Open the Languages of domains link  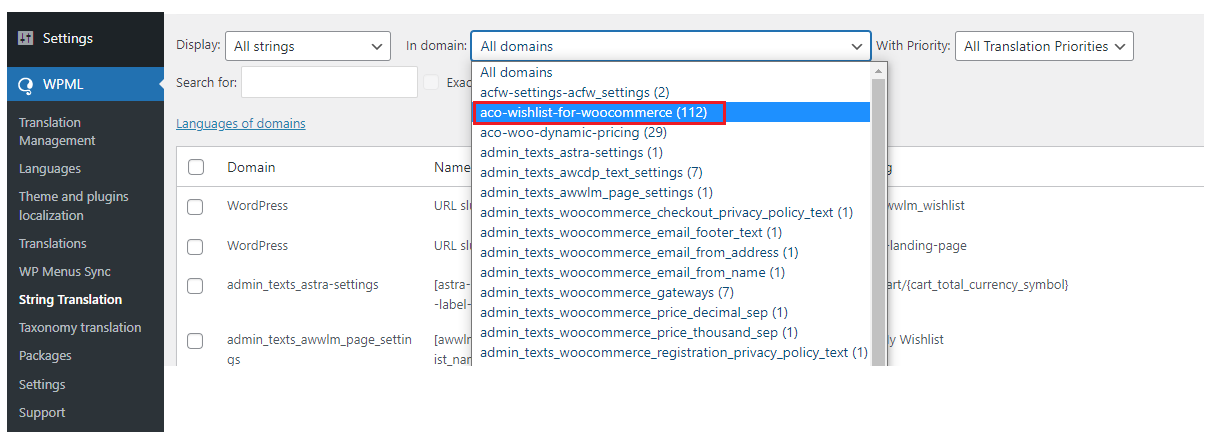(241, 123)
